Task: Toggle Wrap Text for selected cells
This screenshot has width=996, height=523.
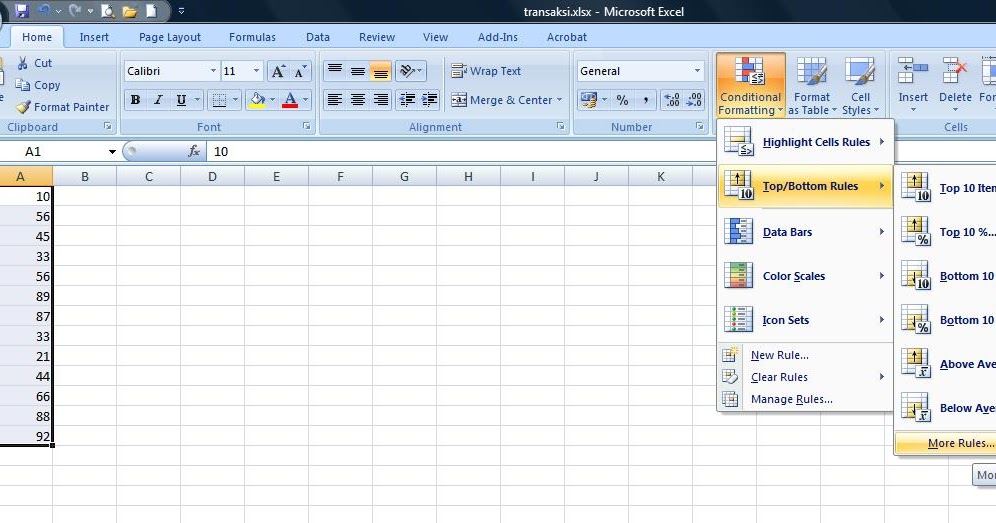Action: tap(486, 71)
